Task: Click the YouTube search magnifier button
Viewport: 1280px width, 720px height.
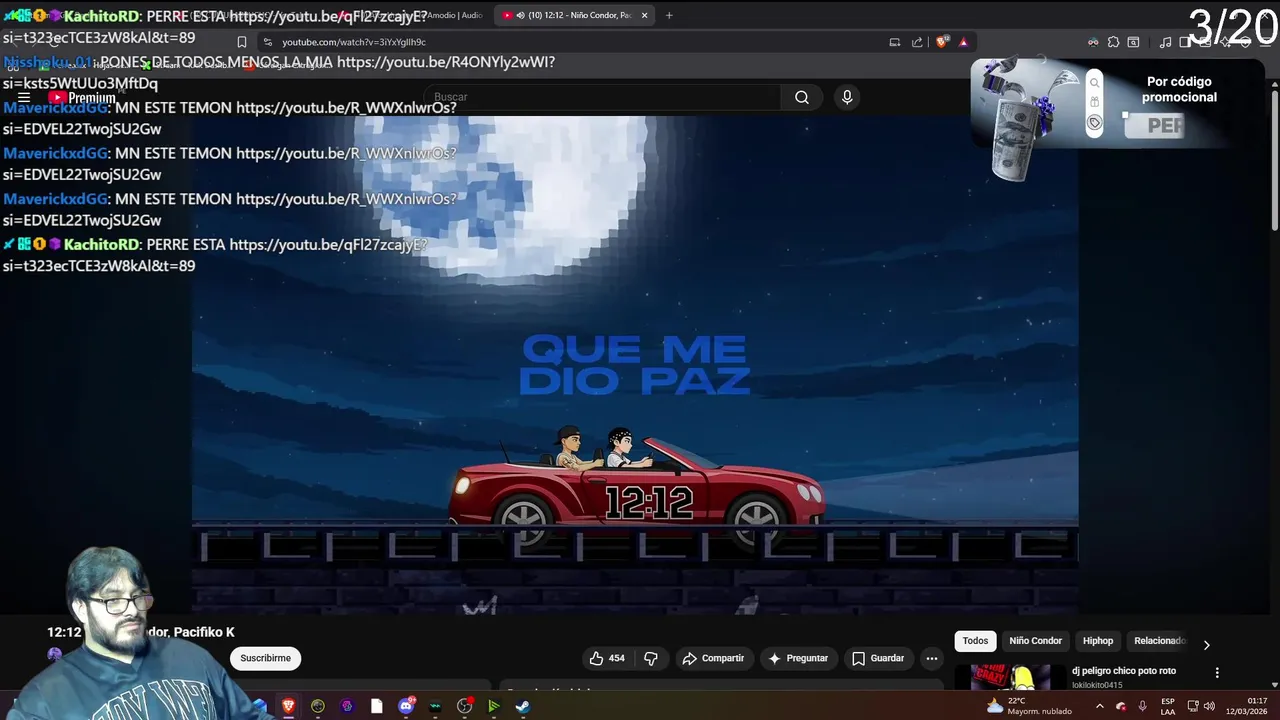Action: pyautogui.click(x=802, y=97)
